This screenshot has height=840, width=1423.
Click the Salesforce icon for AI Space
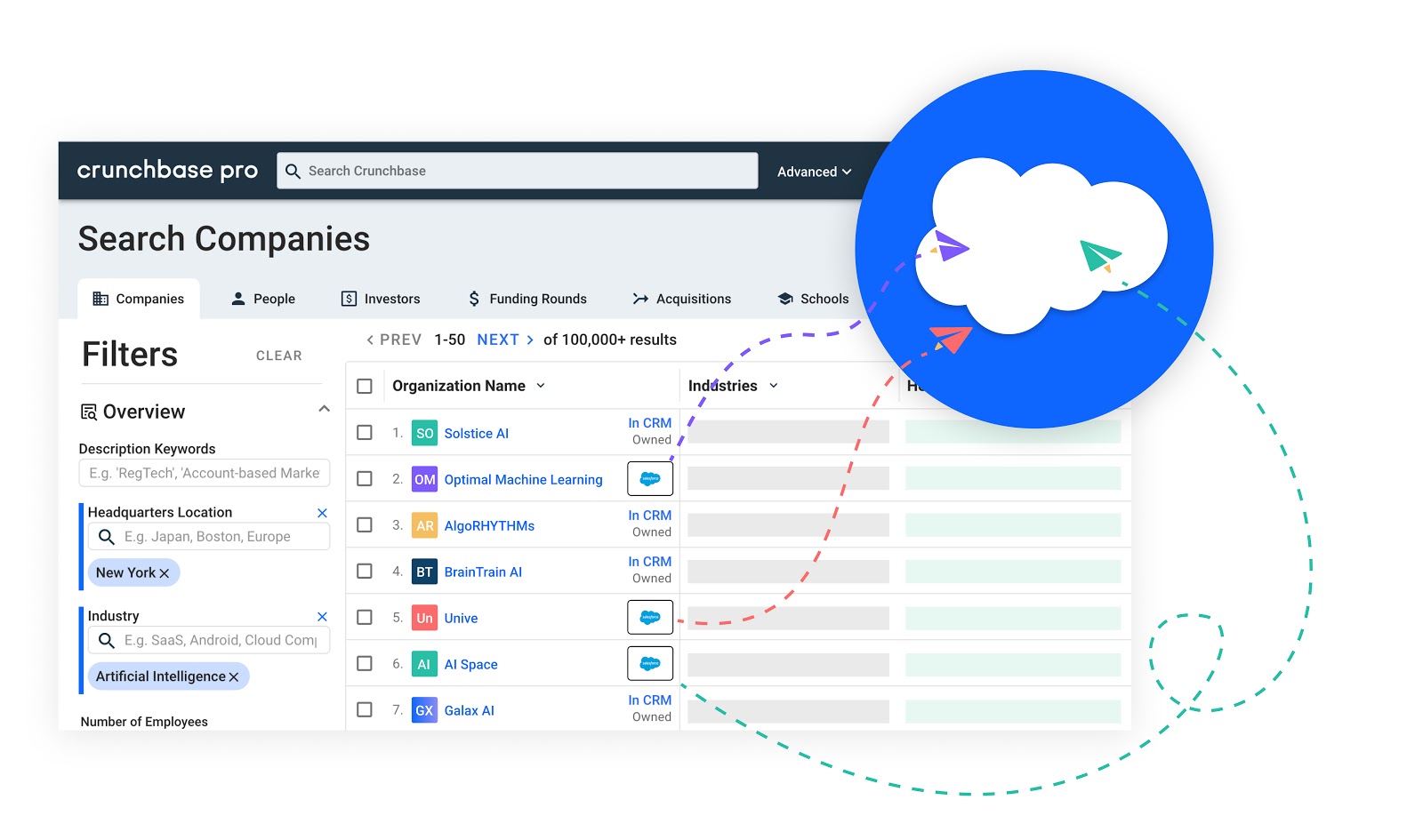pyautogui.click(x=650, y=663)
